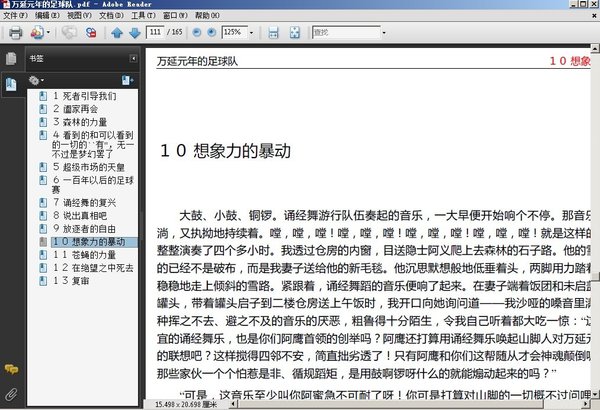Screen dimensions: 600x410
Task: Click bookmark icon beside 1 死者引导我们
Action: point(43,96)
